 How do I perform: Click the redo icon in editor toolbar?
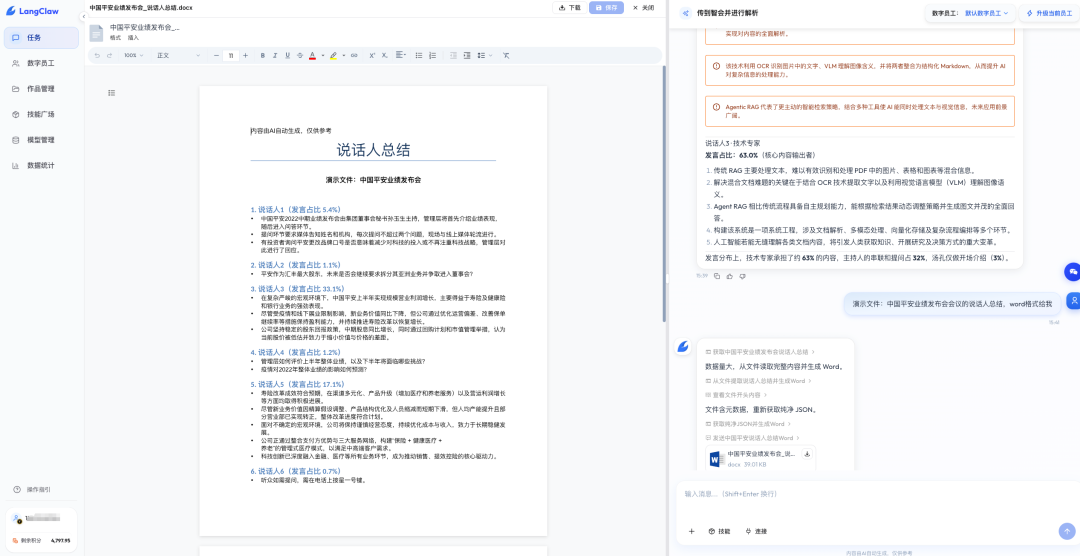[110, 55]
